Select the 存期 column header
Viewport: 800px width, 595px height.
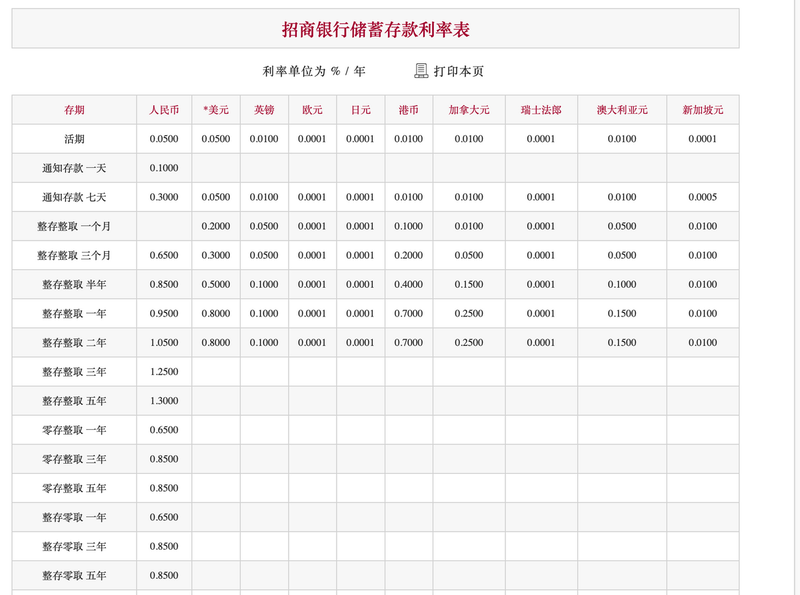pyautogui.click(x=74, y=110)
